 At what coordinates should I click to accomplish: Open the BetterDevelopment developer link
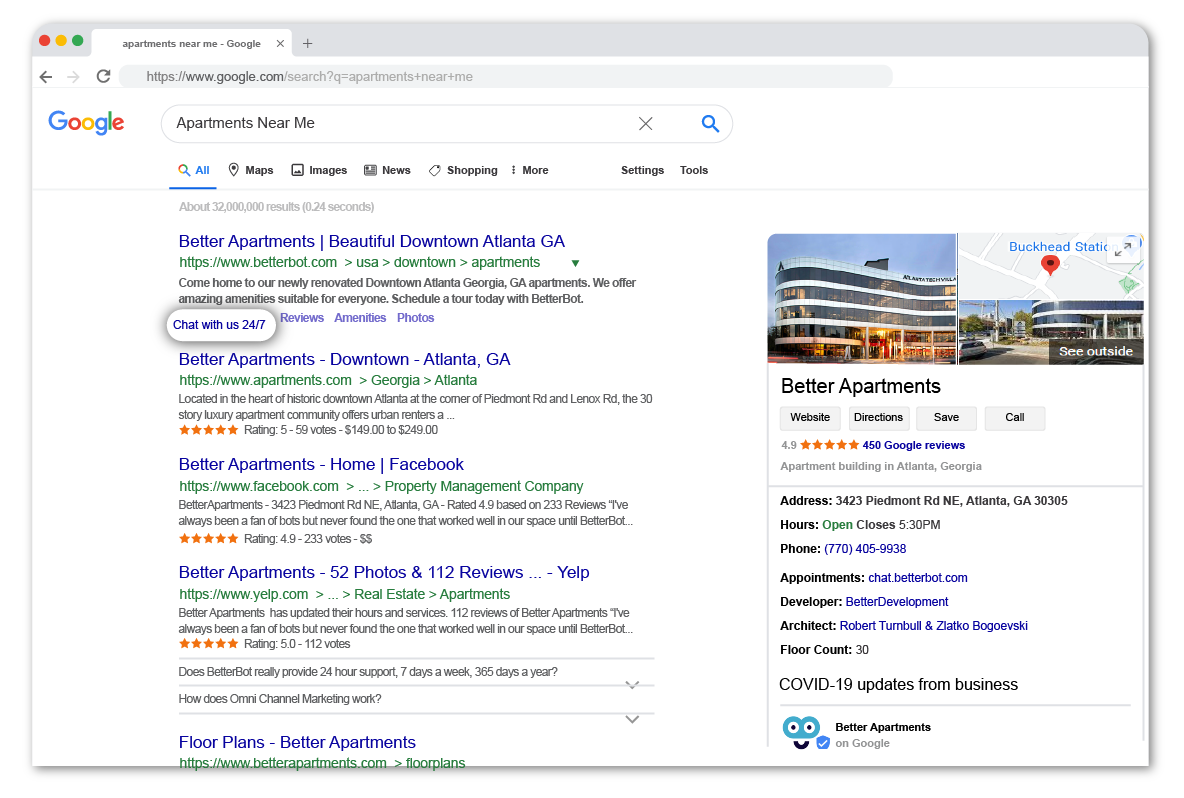click(x=896, y=602)
